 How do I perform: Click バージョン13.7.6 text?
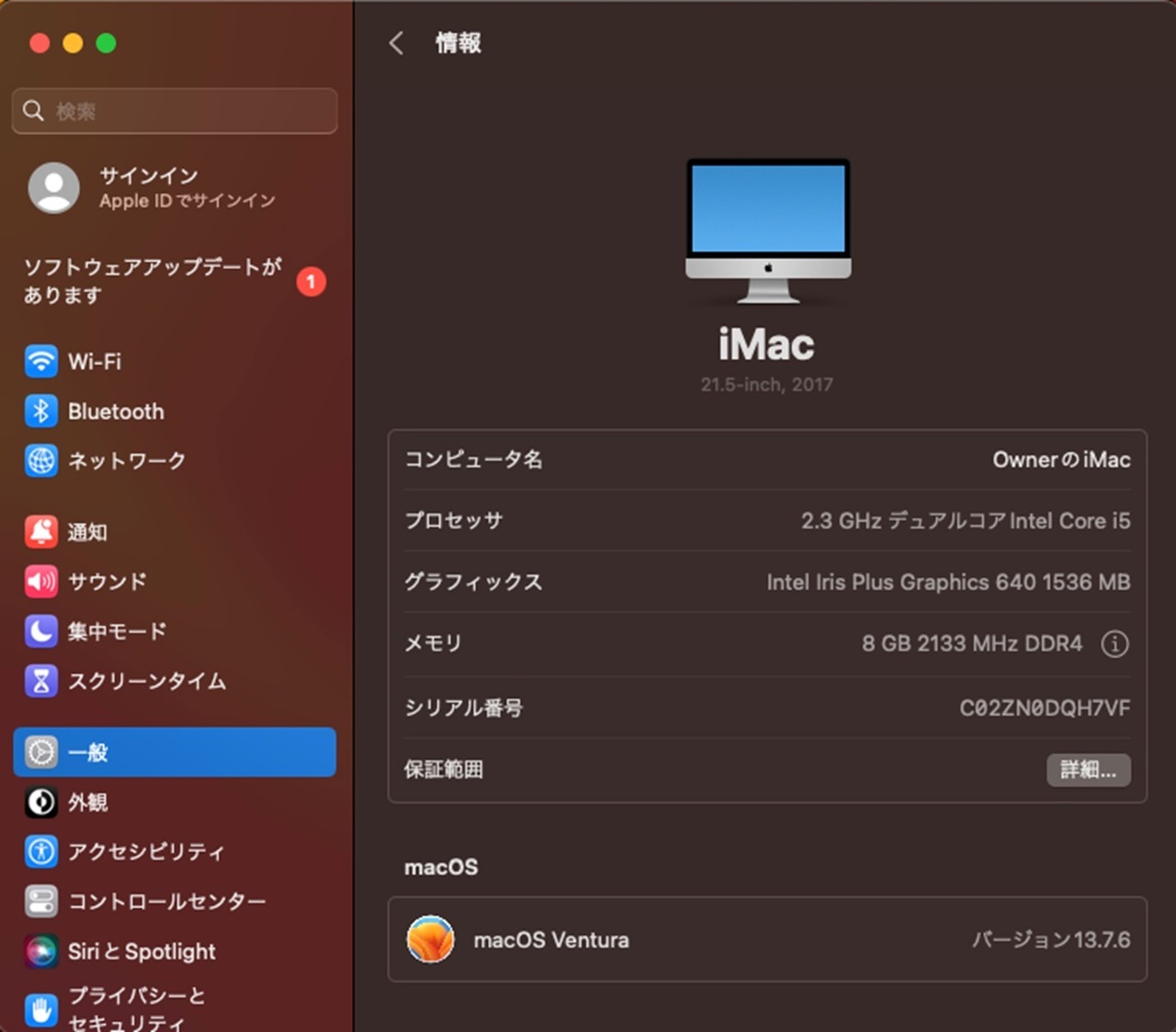(x=1051, y=939)
